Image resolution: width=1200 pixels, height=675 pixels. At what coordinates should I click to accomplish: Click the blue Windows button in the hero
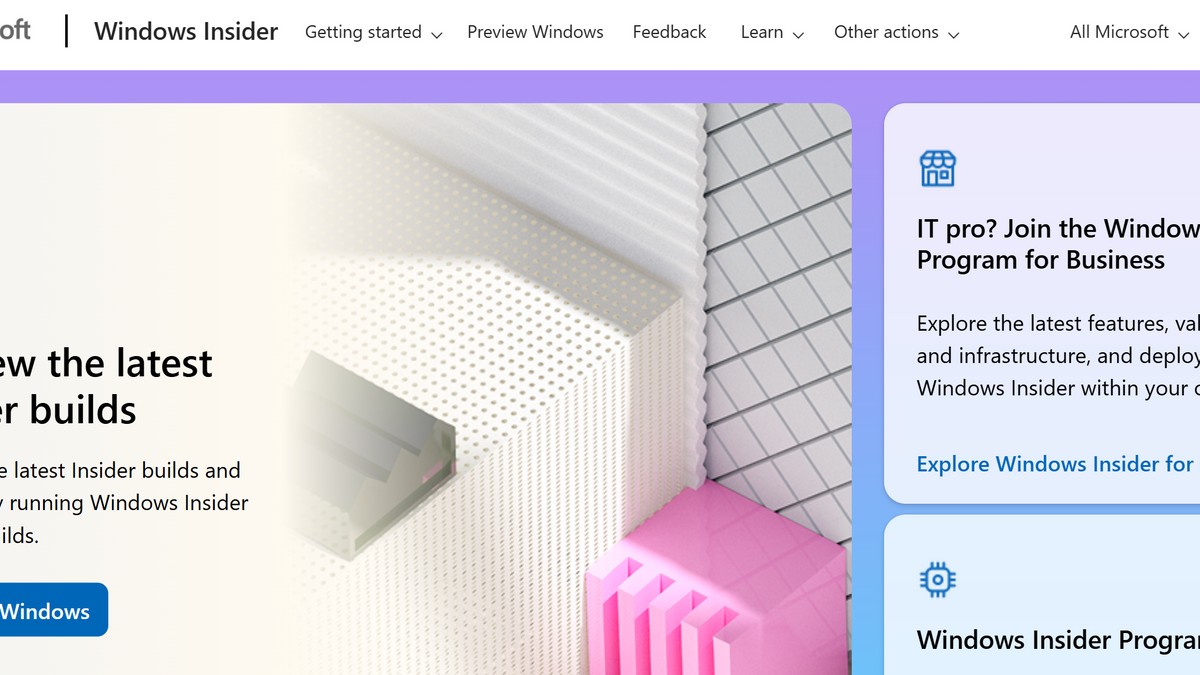(x=53, y=609)
